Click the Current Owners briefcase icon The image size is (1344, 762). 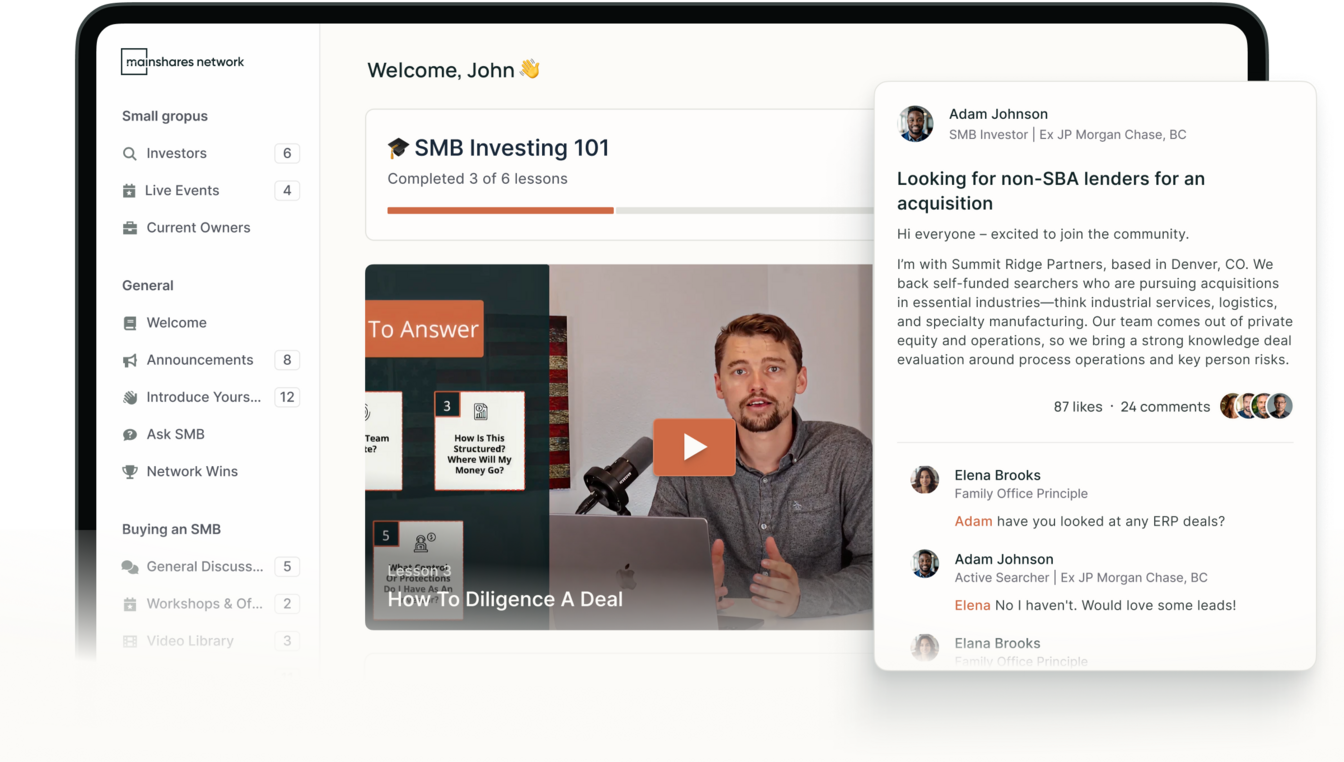tap(129, 228)
